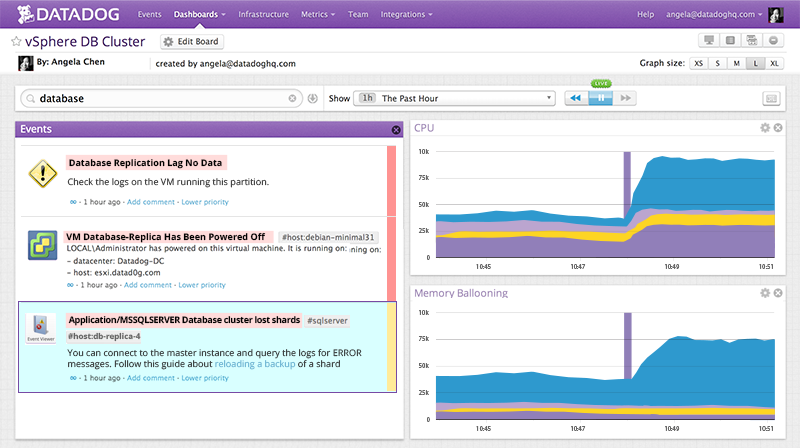Set graph size to M
800x448 pixels.
pyautogui.click(x=736, y=63)
